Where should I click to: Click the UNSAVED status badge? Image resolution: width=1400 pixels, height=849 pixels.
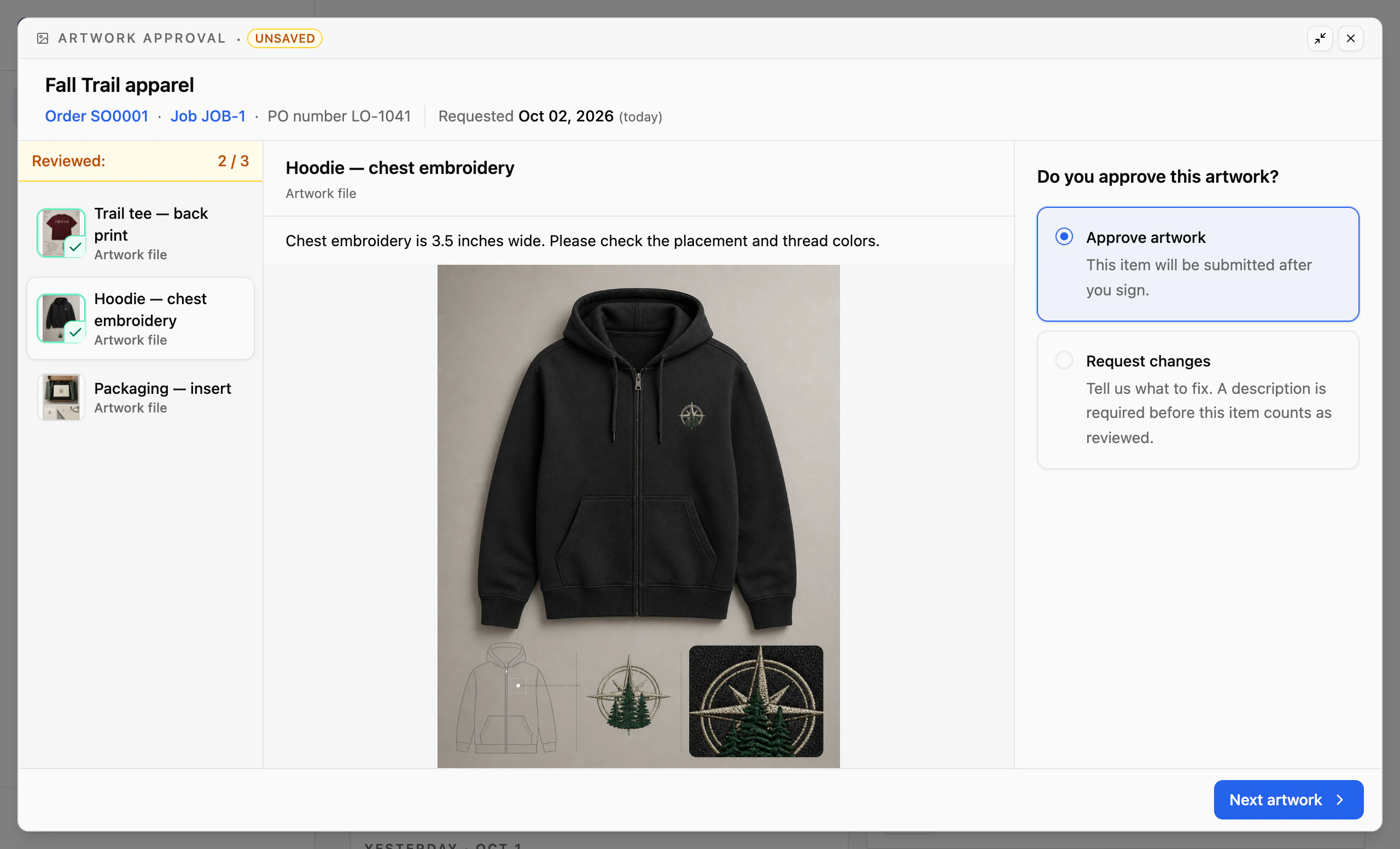click(285, 38)
